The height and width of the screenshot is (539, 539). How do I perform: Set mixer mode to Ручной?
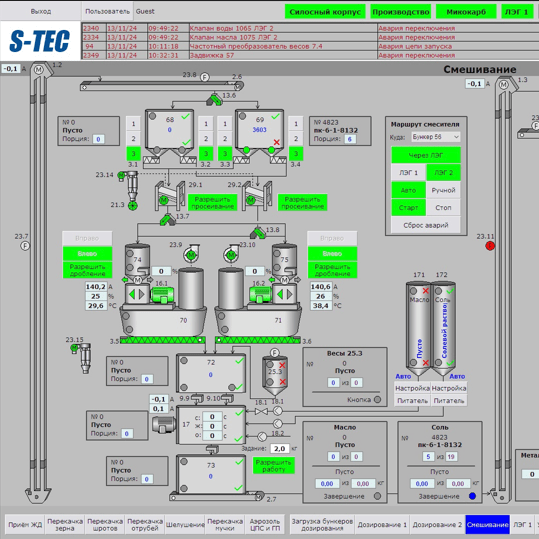coord(443,190)
